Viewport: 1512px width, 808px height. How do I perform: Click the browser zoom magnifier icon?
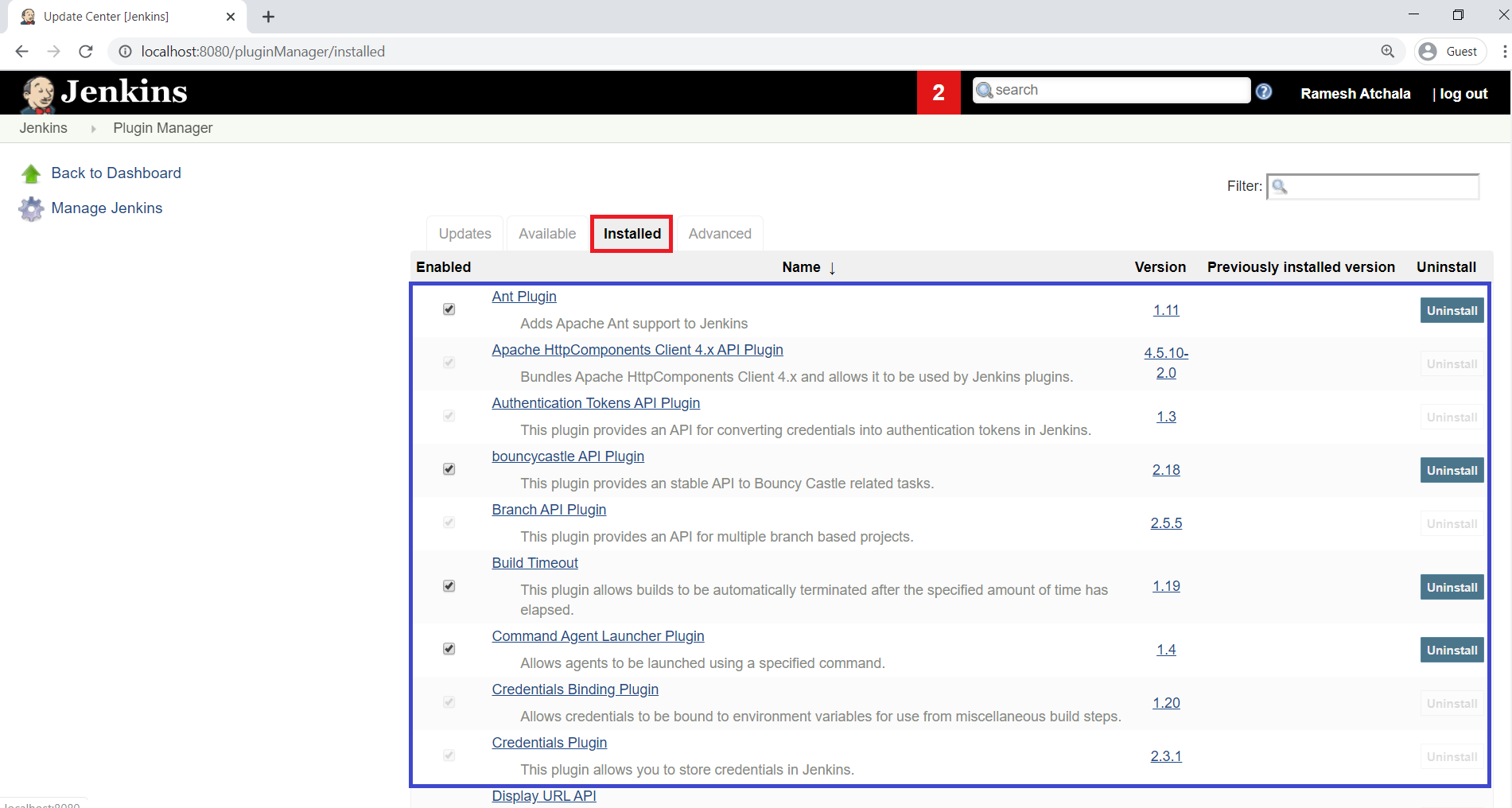point(1388,51)
